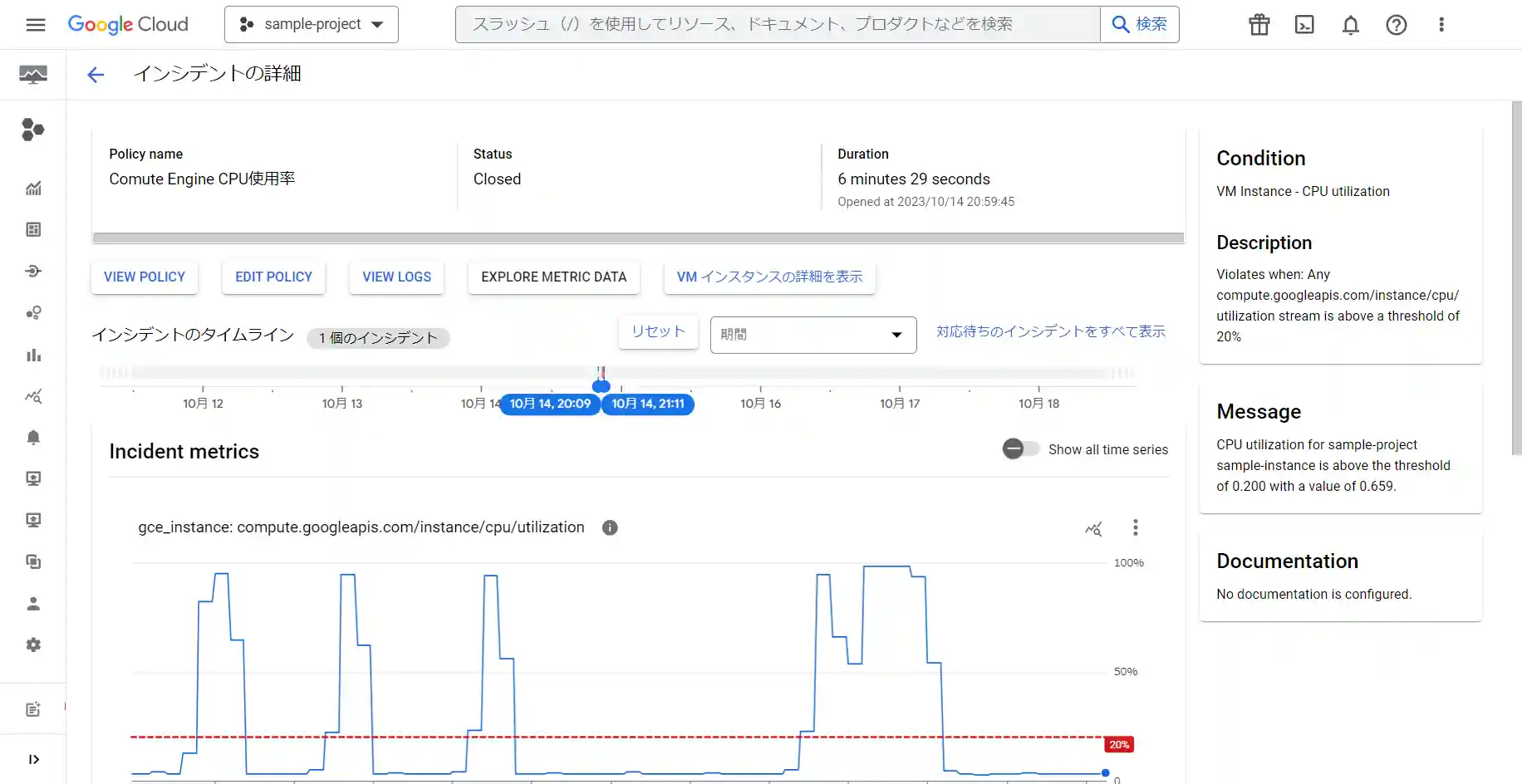Open the gift free trial icon
This screenshot has width=1522, height=784.
point(1259,25)
